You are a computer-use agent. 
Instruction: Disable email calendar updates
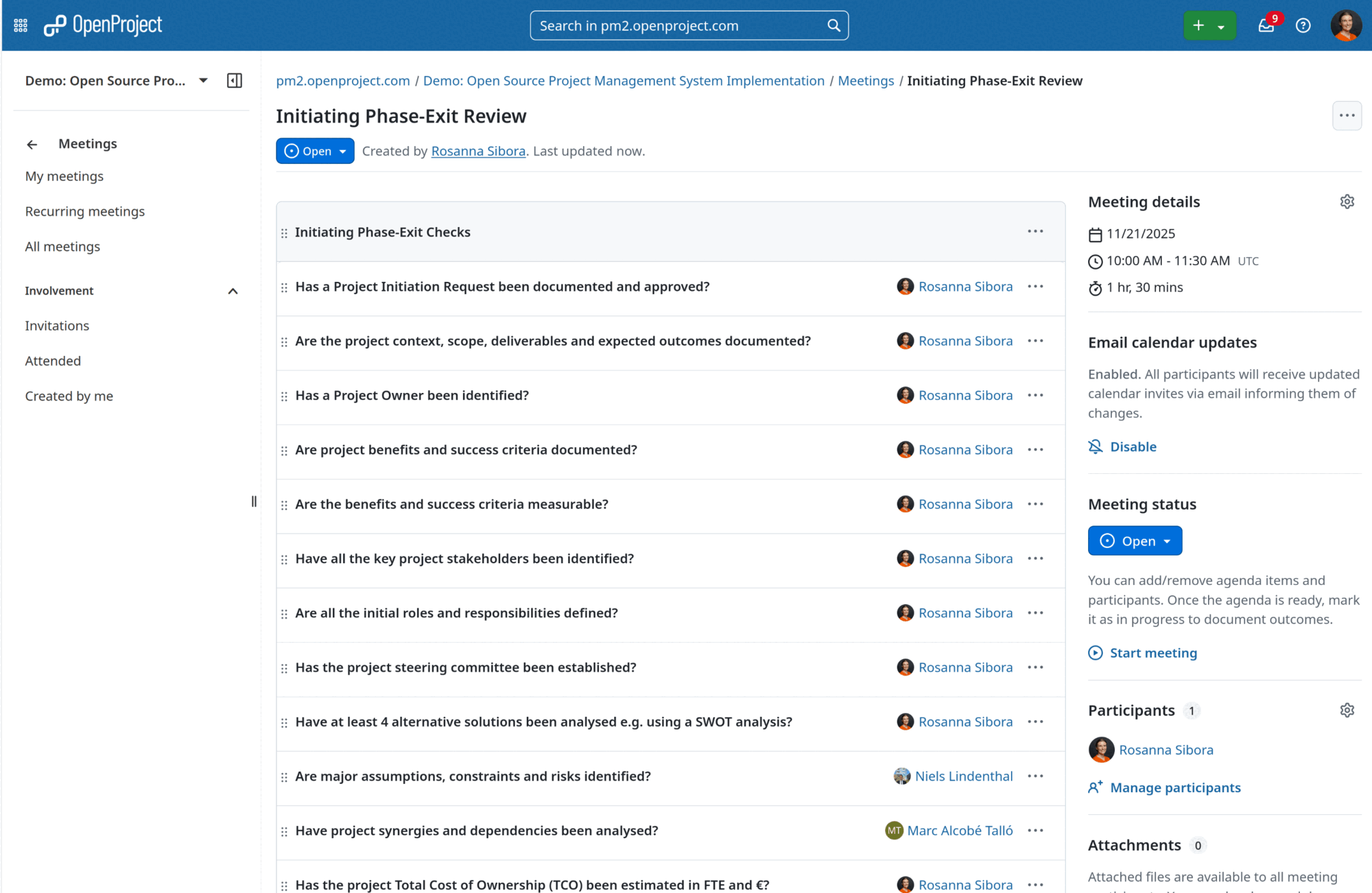pos(1132,446)
